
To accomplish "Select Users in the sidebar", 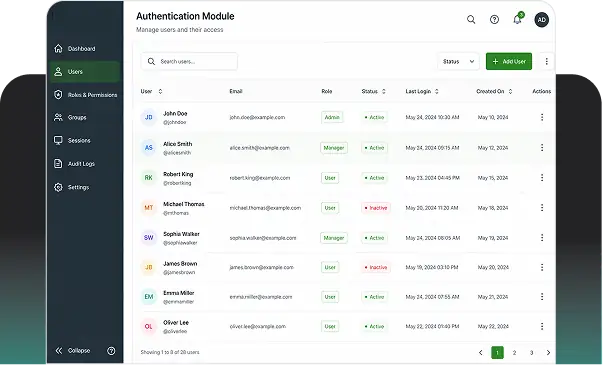I will pos(85,72).
